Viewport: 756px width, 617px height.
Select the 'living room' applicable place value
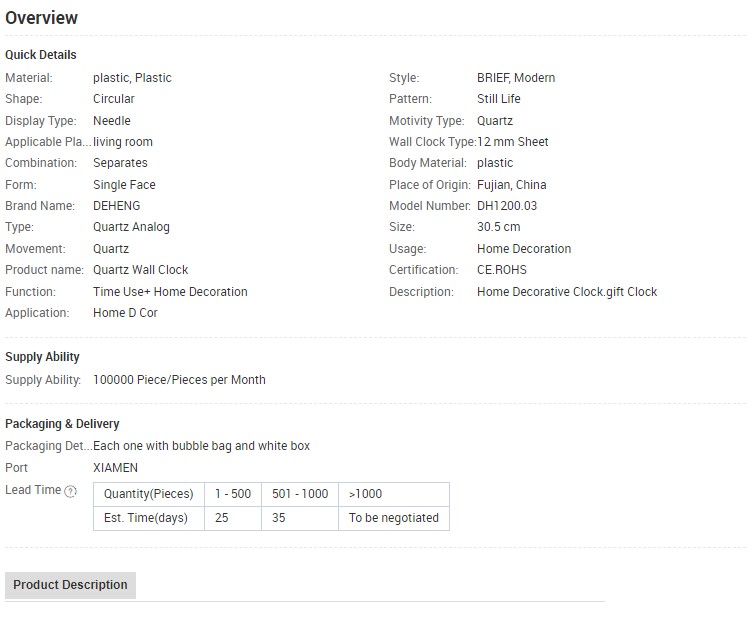point(123,142)
